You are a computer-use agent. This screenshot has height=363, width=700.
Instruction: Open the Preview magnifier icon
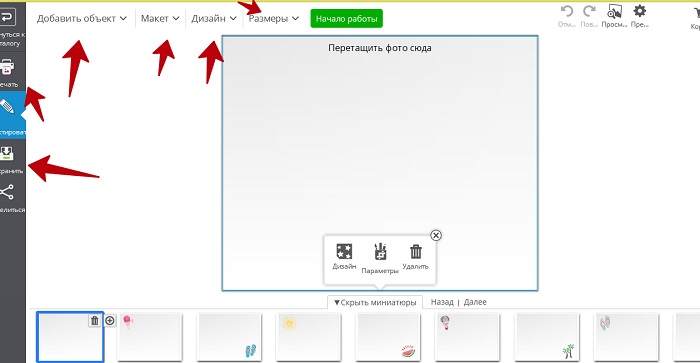615,11
